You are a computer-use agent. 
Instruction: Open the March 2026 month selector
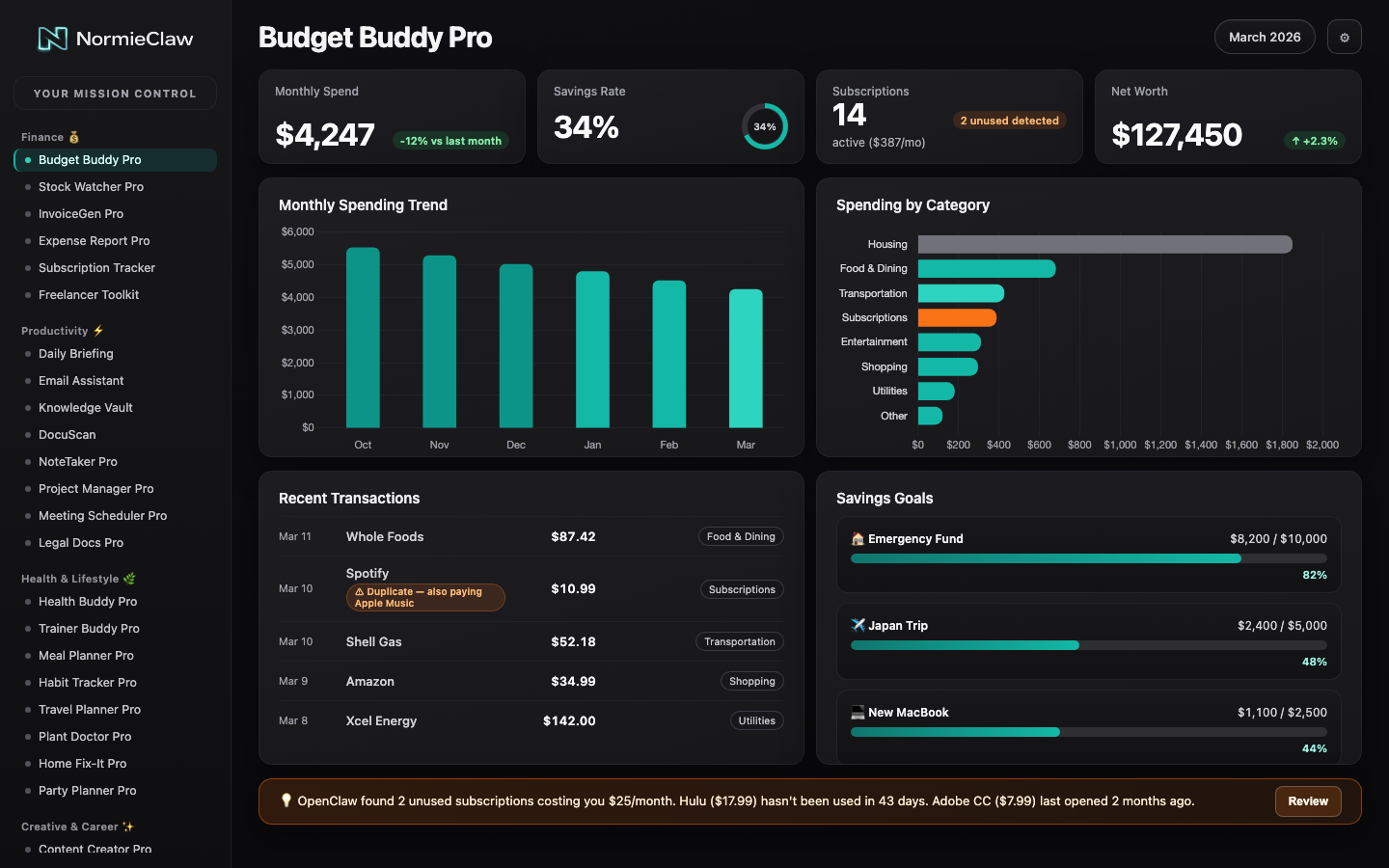[1264, 38]
